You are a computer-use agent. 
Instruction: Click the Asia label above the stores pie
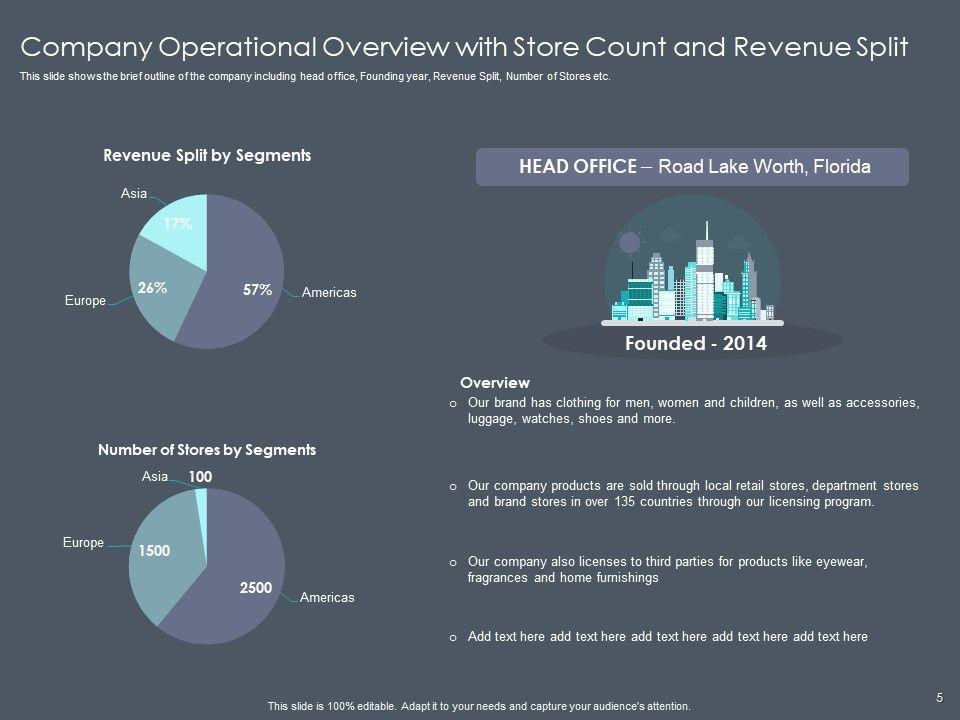(155, 476)
